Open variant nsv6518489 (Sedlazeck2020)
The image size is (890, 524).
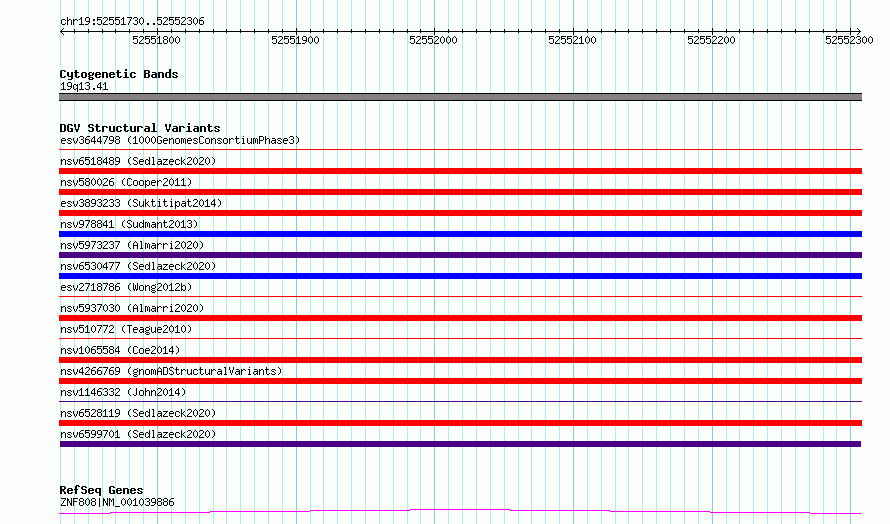[138, 161]
